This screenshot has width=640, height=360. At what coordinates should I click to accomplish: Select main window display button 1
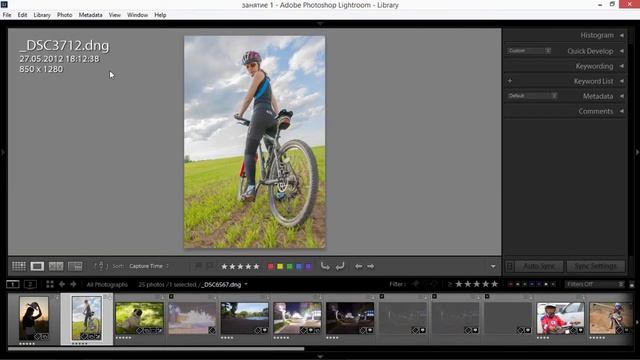pyautogui.click(x=13, y=284)
